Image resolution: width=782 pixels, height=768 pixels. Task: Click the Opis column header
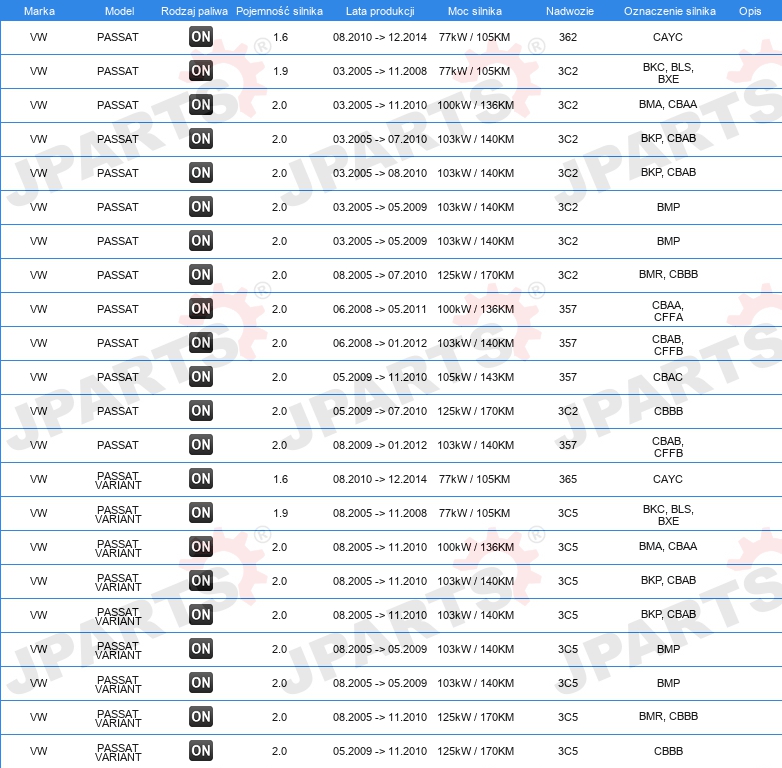750,11
